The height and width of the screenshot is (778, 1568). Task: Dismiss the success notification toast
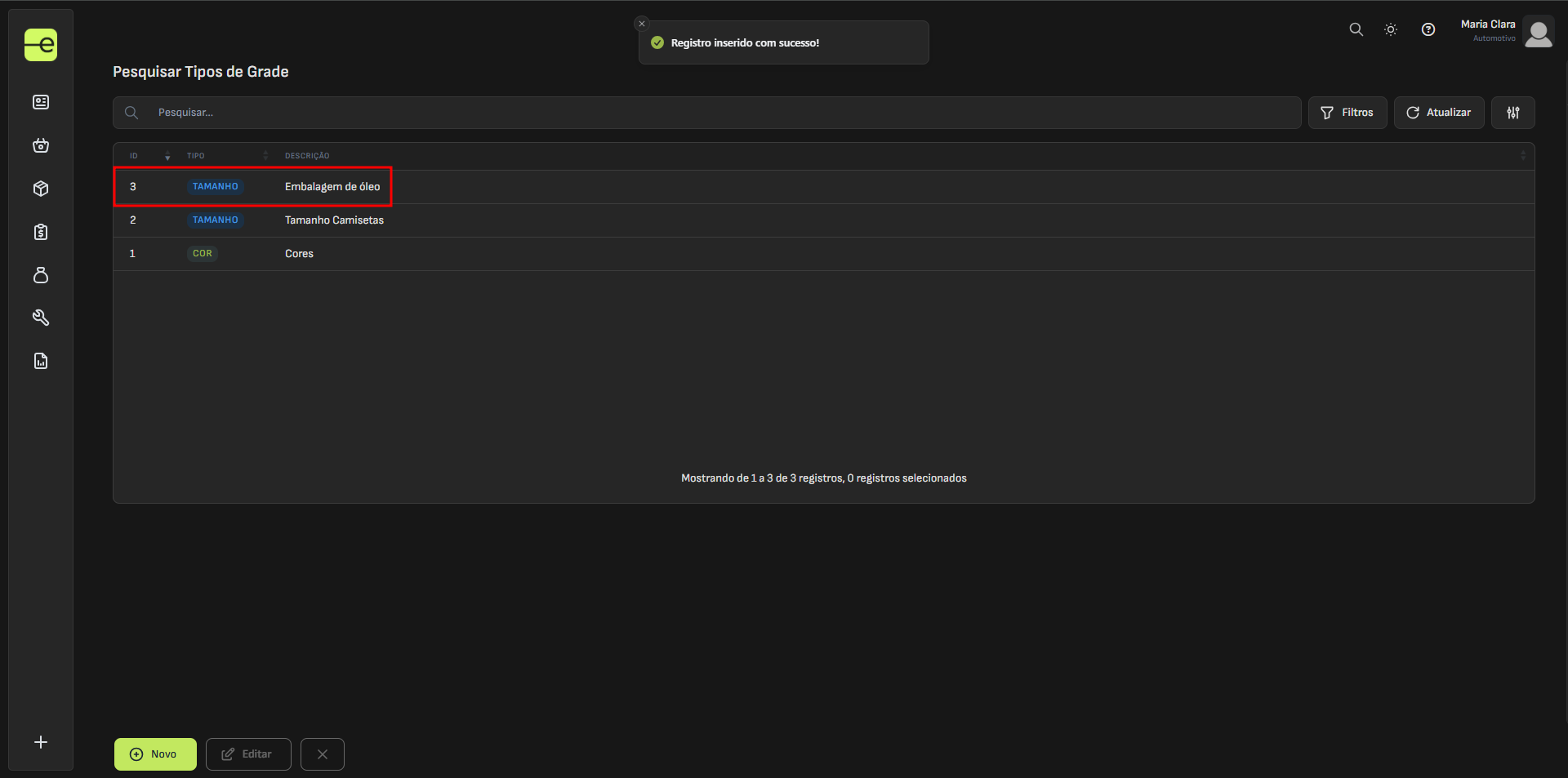(642, 24)
